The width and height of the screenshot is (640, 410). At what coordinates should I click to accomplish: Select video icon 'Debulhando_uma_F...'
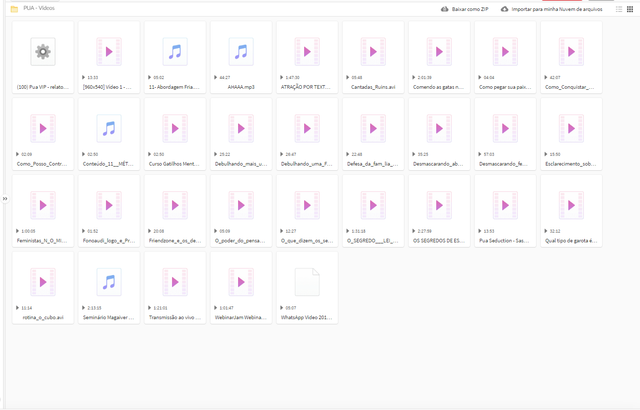[x=307, y=129]
